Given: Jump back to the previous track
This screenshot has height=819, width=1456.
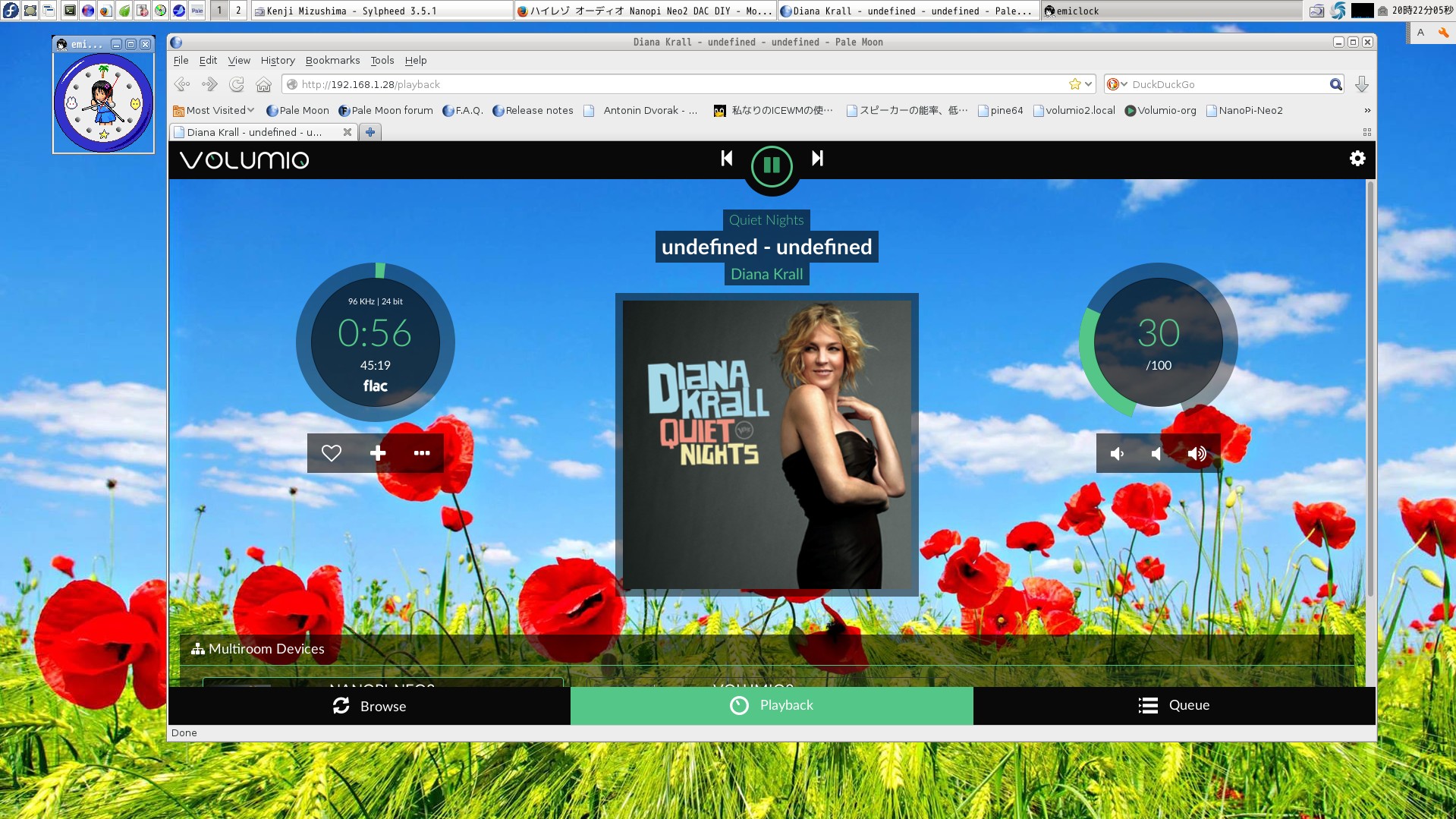Looking at the screenshot, I should click(x=726, y=159).
